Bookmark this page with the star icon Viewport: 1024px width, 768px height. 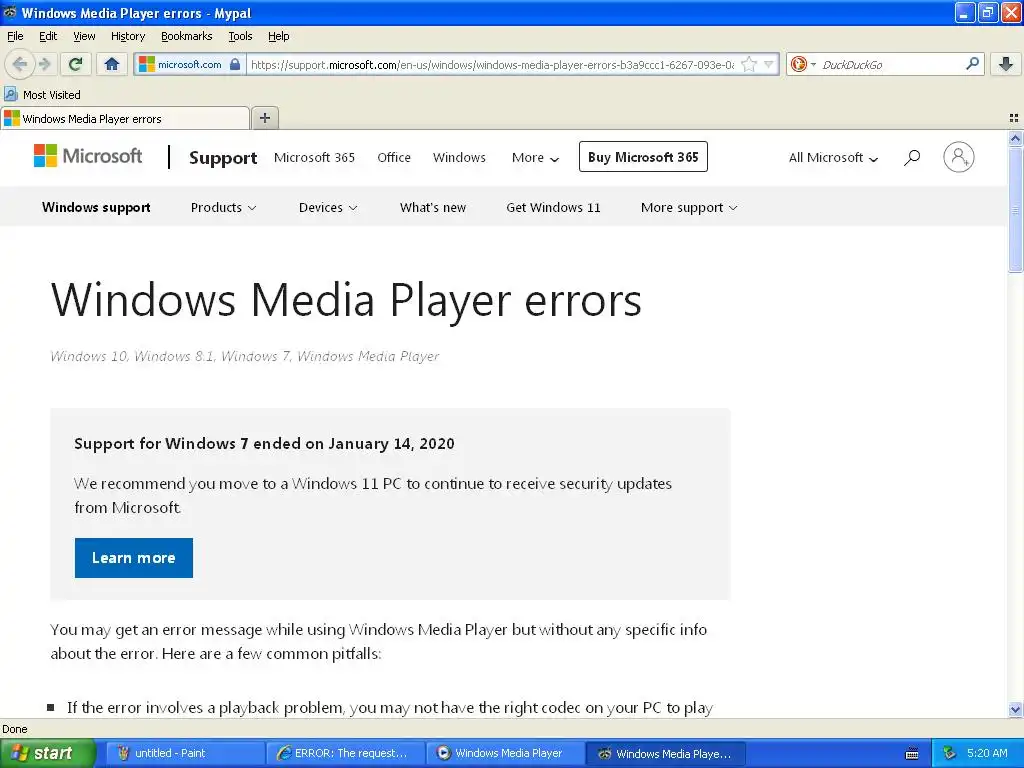pyautogui.click(x=749, y=64)
